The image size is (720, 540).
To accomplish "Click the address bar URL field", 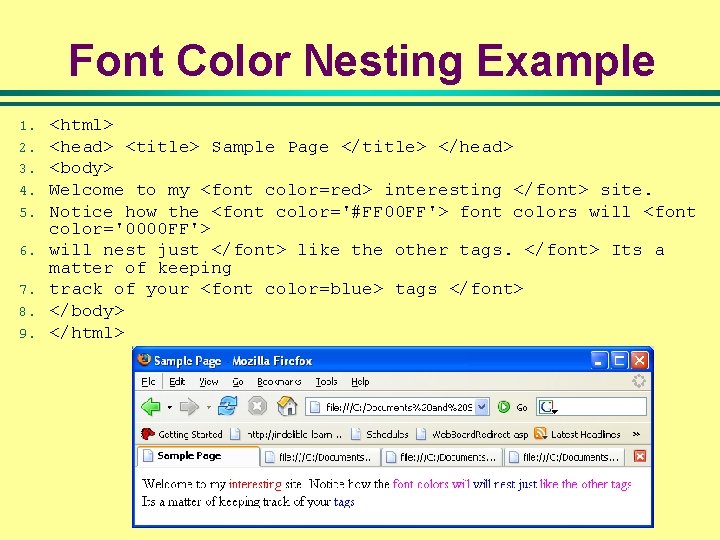I will click(x=399, y=407).
